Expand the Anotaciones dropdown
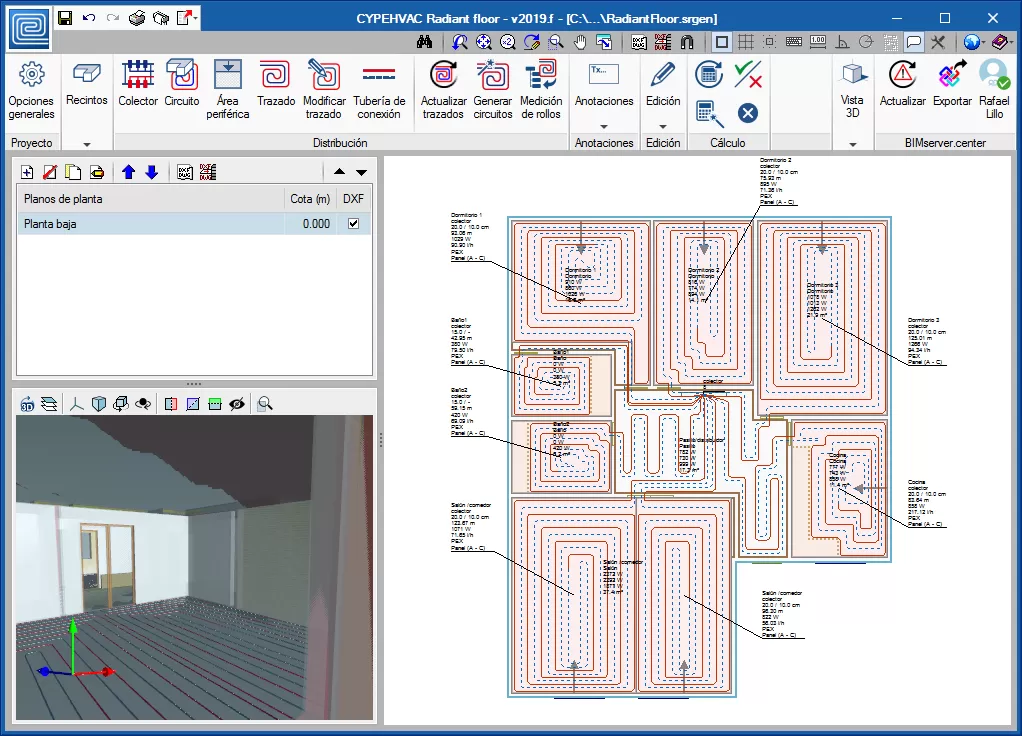 pos(604,126)
